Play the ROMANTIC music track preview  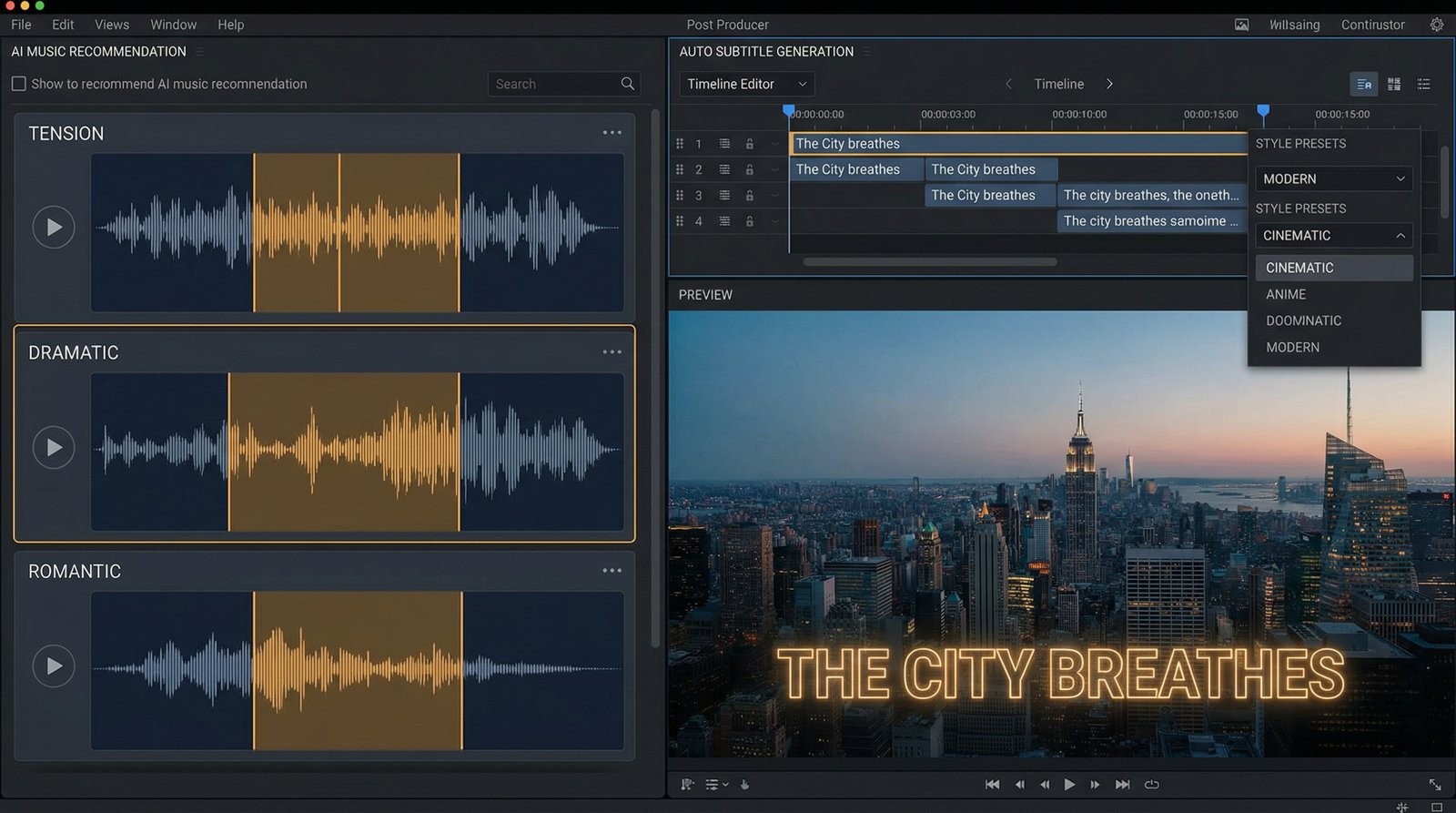(54, 666)
